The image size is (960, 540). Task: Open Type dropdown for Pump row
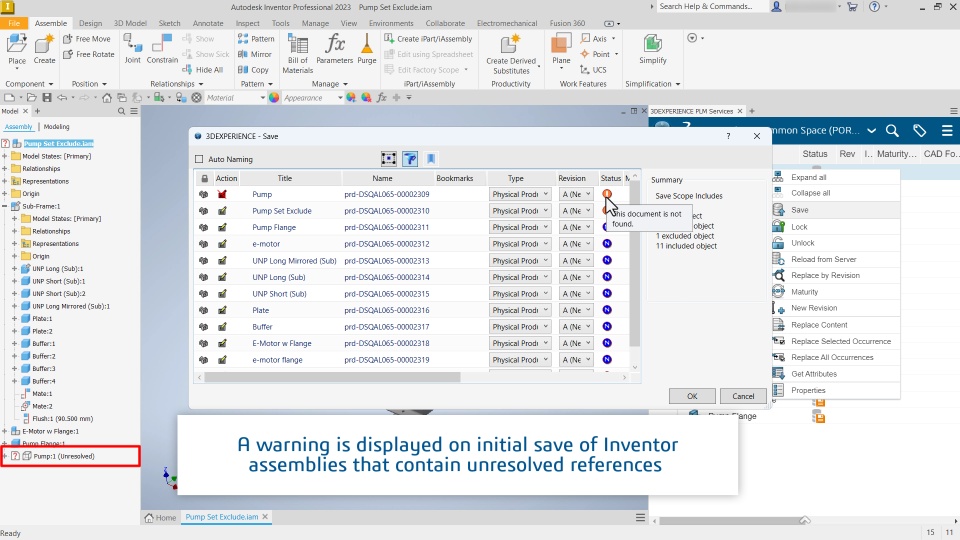coord(520,194)
